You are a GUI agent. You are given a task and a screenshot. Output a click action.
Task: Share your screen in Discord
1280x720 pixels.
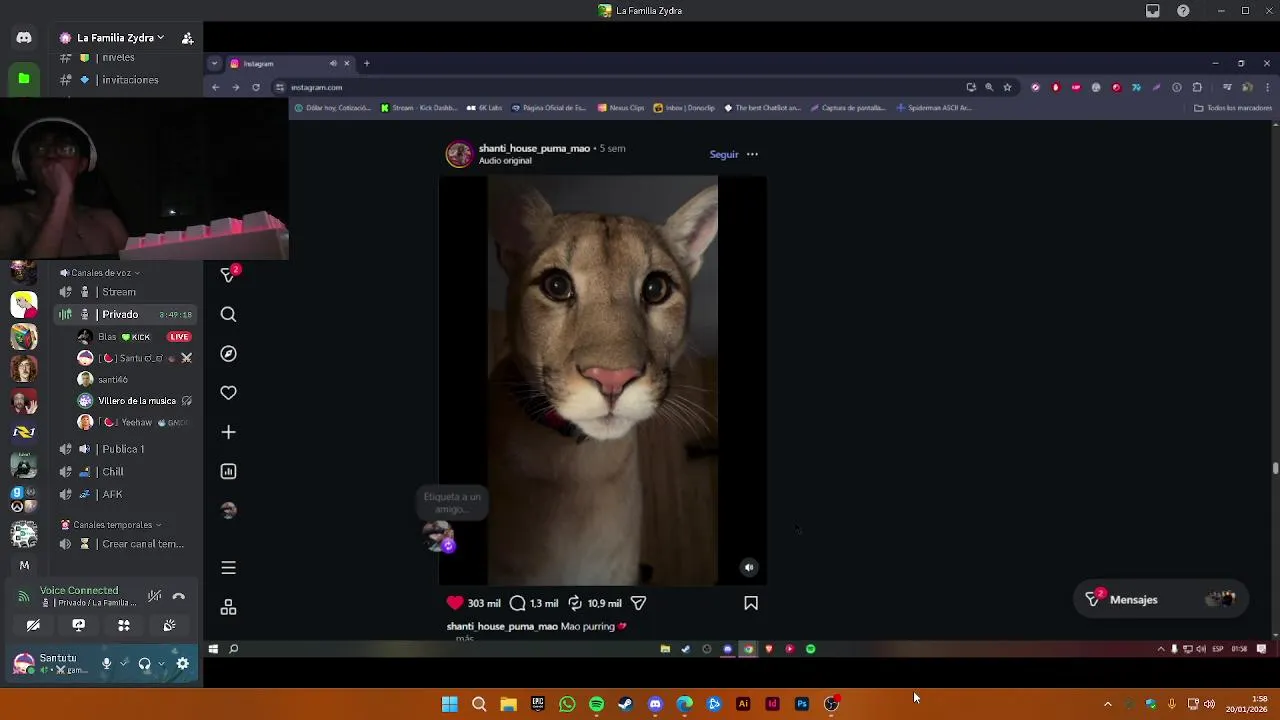click(78, 625)
